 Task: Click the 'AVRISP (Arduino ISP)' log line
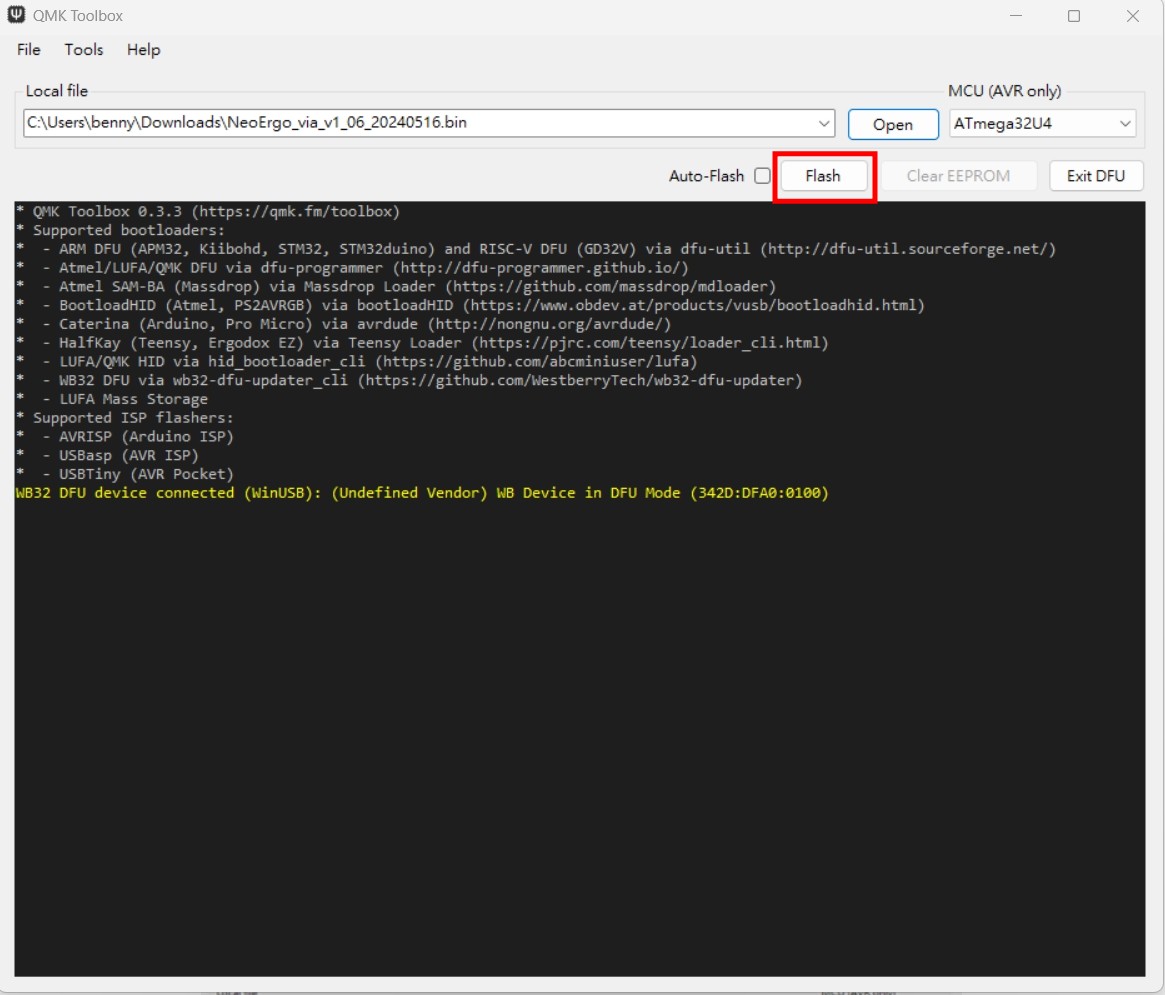(x=125, y=436)
